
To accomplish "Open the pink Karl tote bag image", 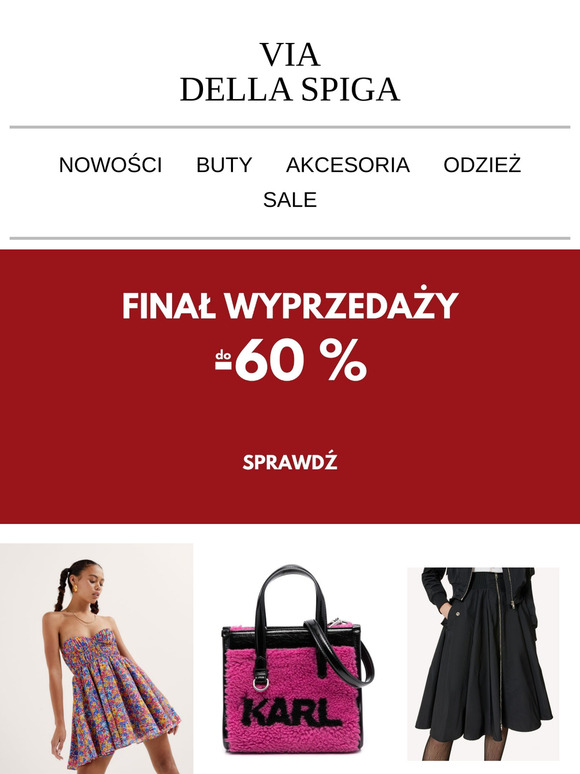I will (x=296, y=659).
